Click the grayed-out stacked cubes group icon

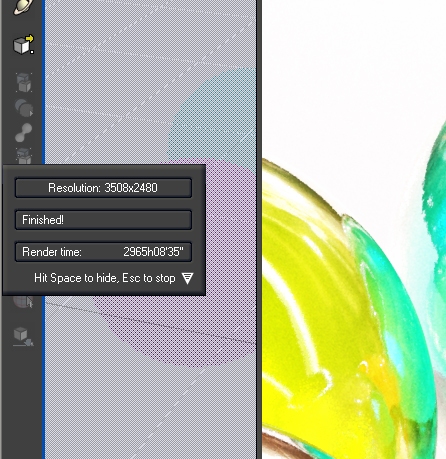(x=24, y=82)
